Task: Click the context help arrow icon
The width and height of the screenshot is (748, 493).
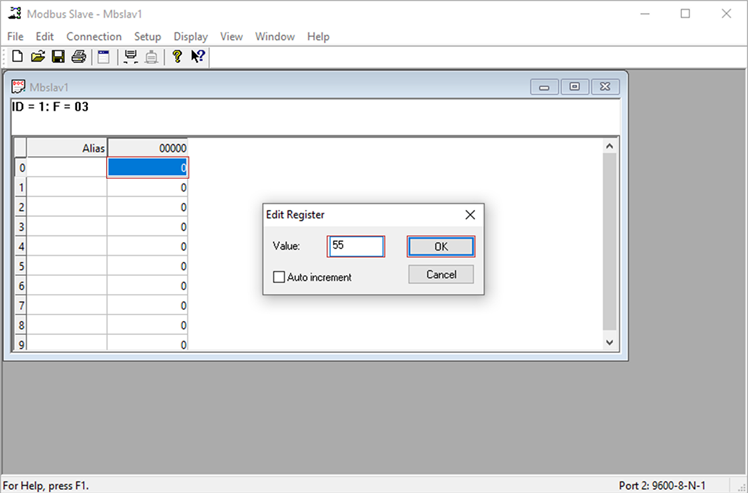Action: point(198,56)
